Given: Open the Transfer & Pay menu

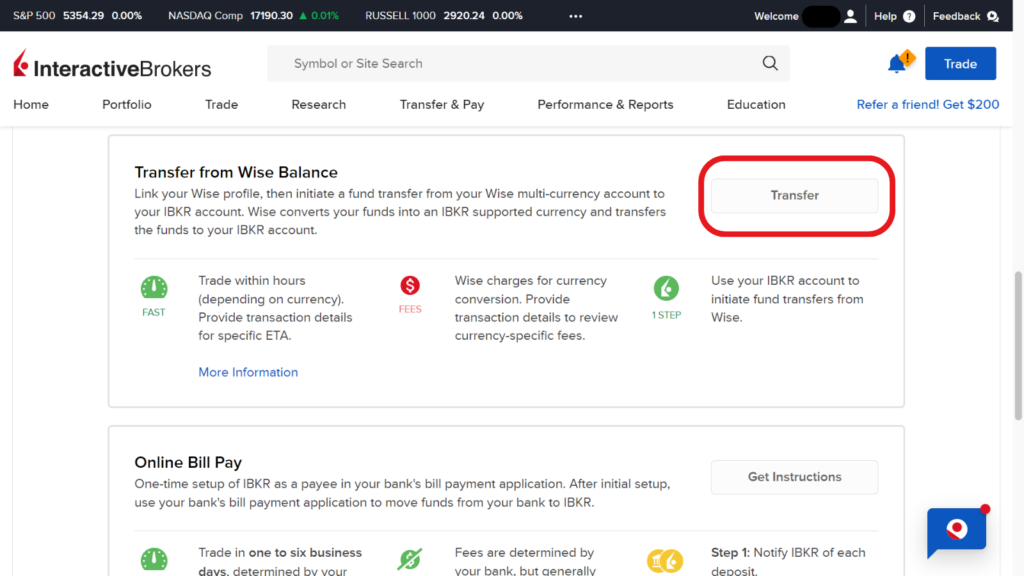Looking at the screenshot, I should coord(442,104).
